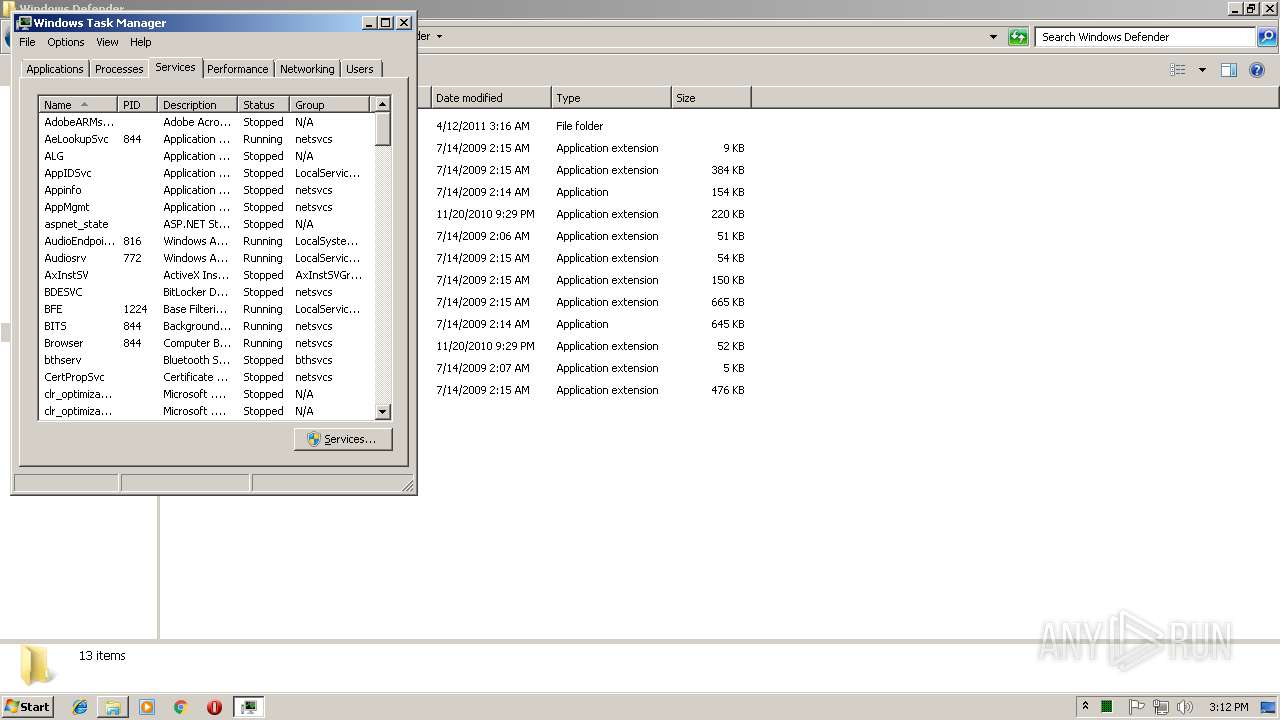1280x720 pixels.
Task: Open the Explorer breadcrumb dropdown arrow
Action: point(438,37)
